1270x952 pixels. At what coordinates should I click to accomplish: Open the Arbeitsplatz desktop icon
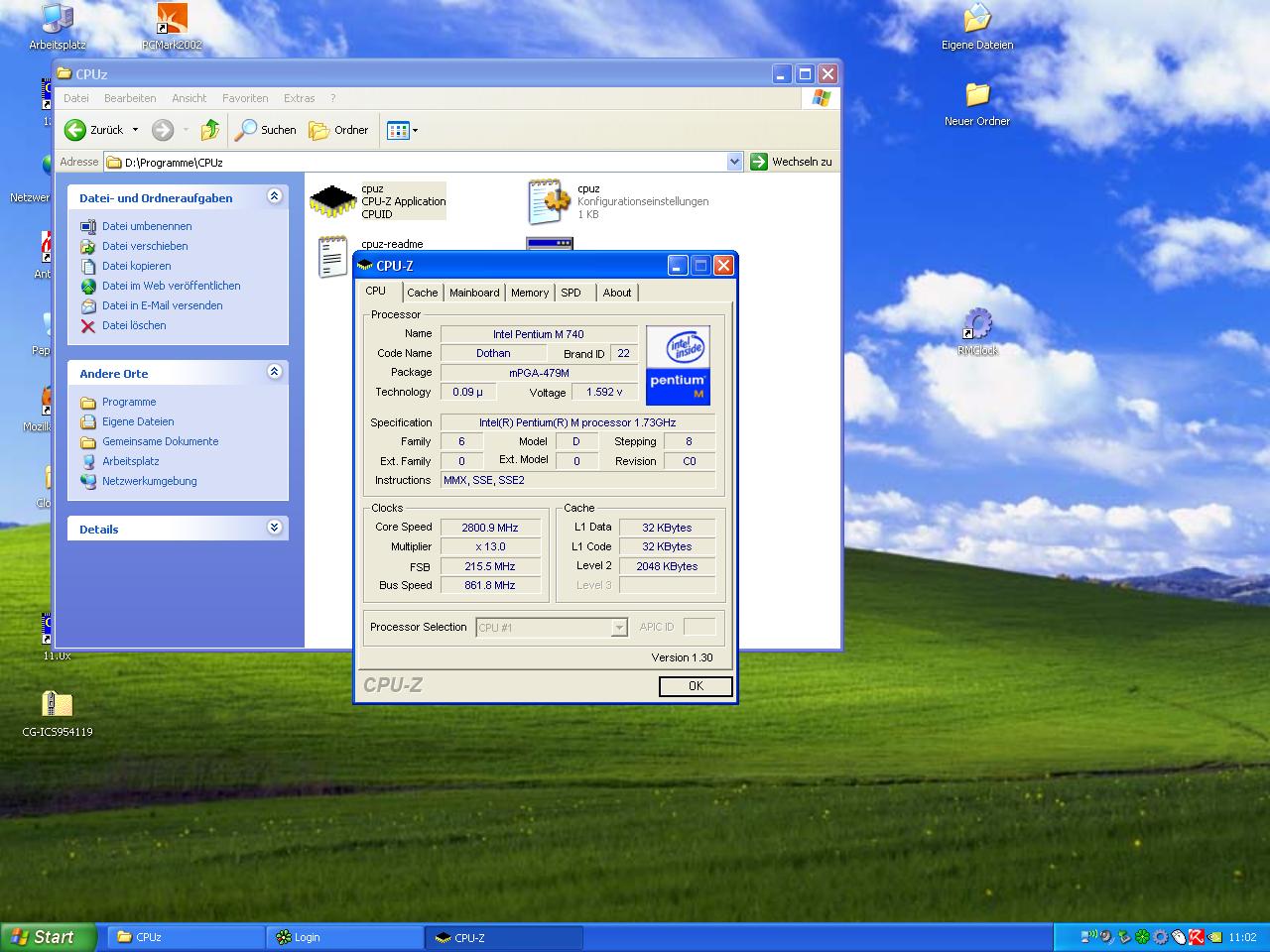pos(58,27)
